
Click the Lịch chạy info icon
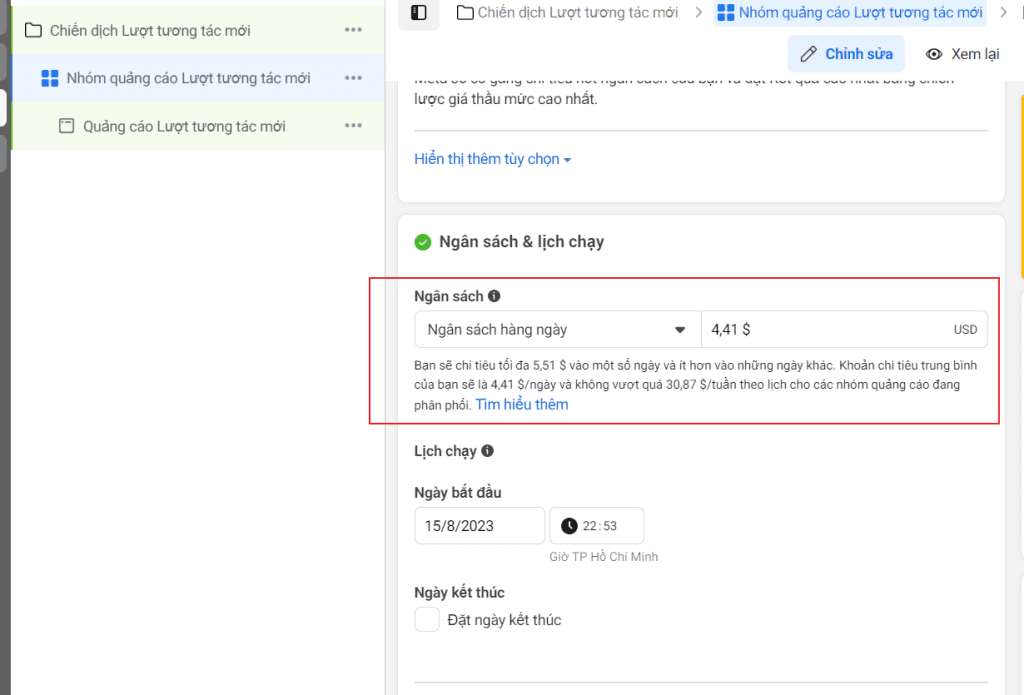tap(487, 451)
